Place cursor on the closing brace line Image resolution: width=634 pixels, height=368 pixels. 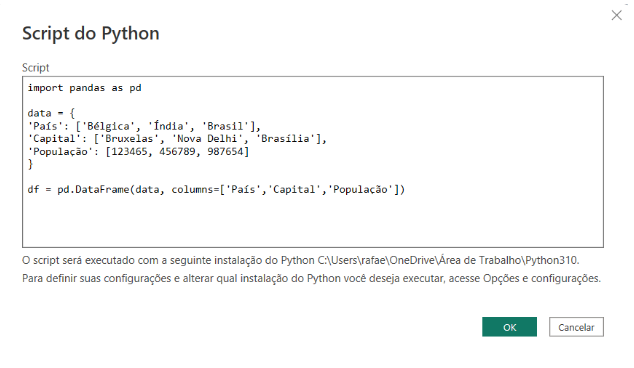[30, 164]
